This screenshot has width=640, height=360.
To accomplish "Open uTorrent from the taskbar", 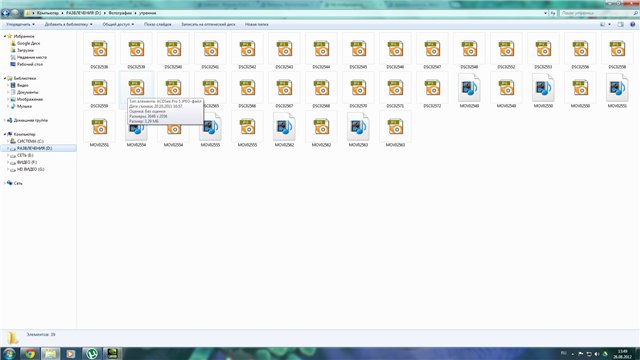I will [91, 353].
